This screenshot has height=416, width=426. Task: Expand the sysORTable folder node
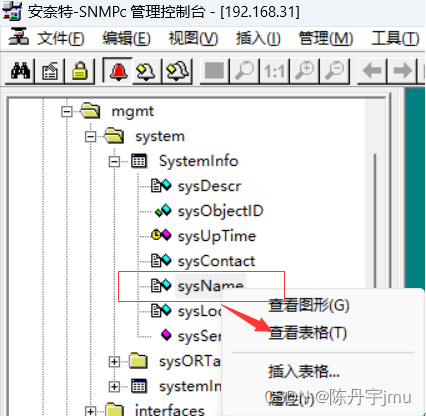pos(114,362)
